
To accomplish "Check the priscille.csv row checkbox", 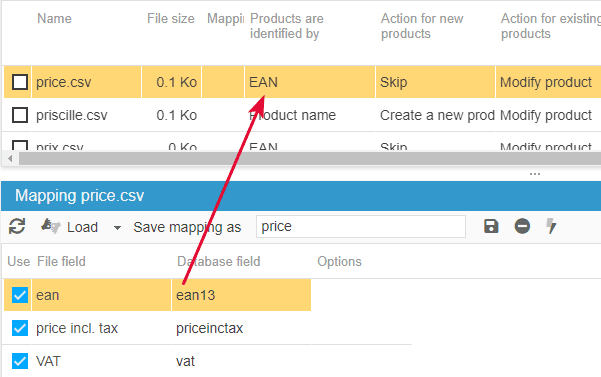I will [x=20, y=115].
